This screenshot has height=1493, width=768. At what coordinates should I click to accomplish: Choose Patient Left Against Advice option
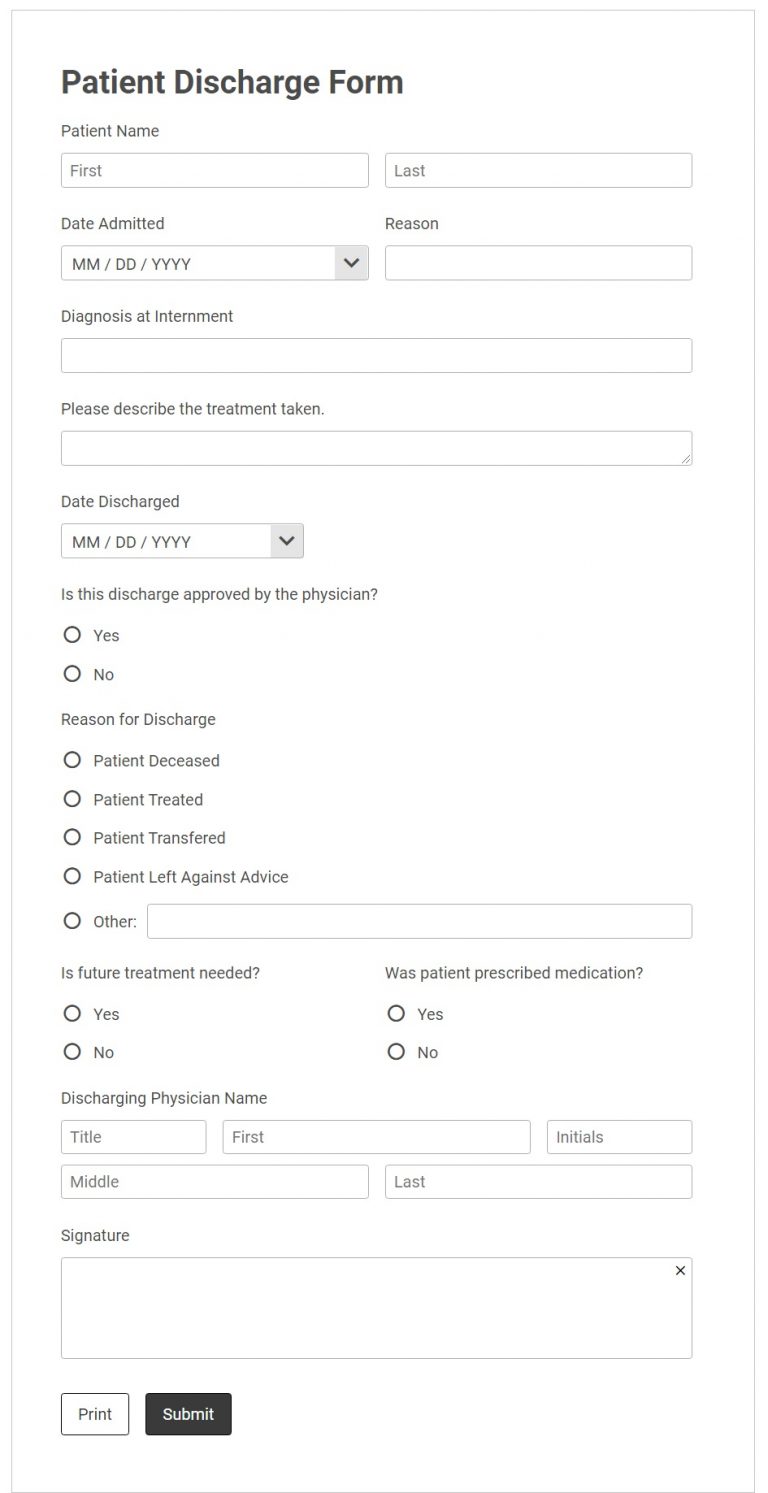point(72,875)
